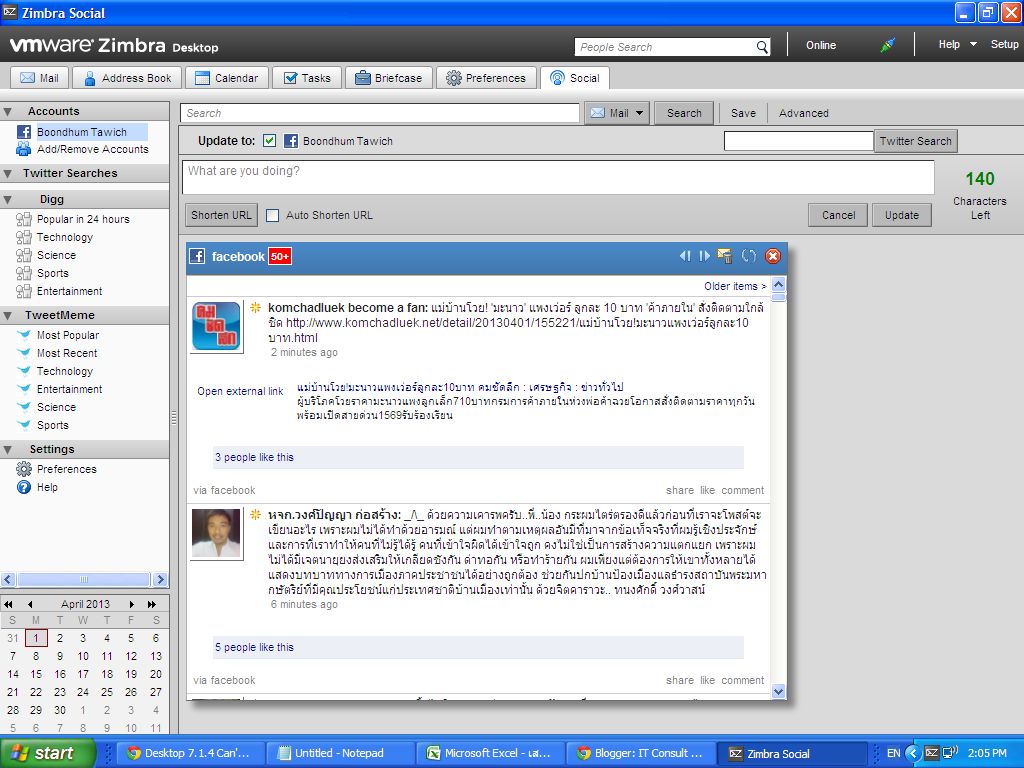This screenshot has width=1024, height=768.
Task: Click the green connection status icon
Action: point(887,45)
